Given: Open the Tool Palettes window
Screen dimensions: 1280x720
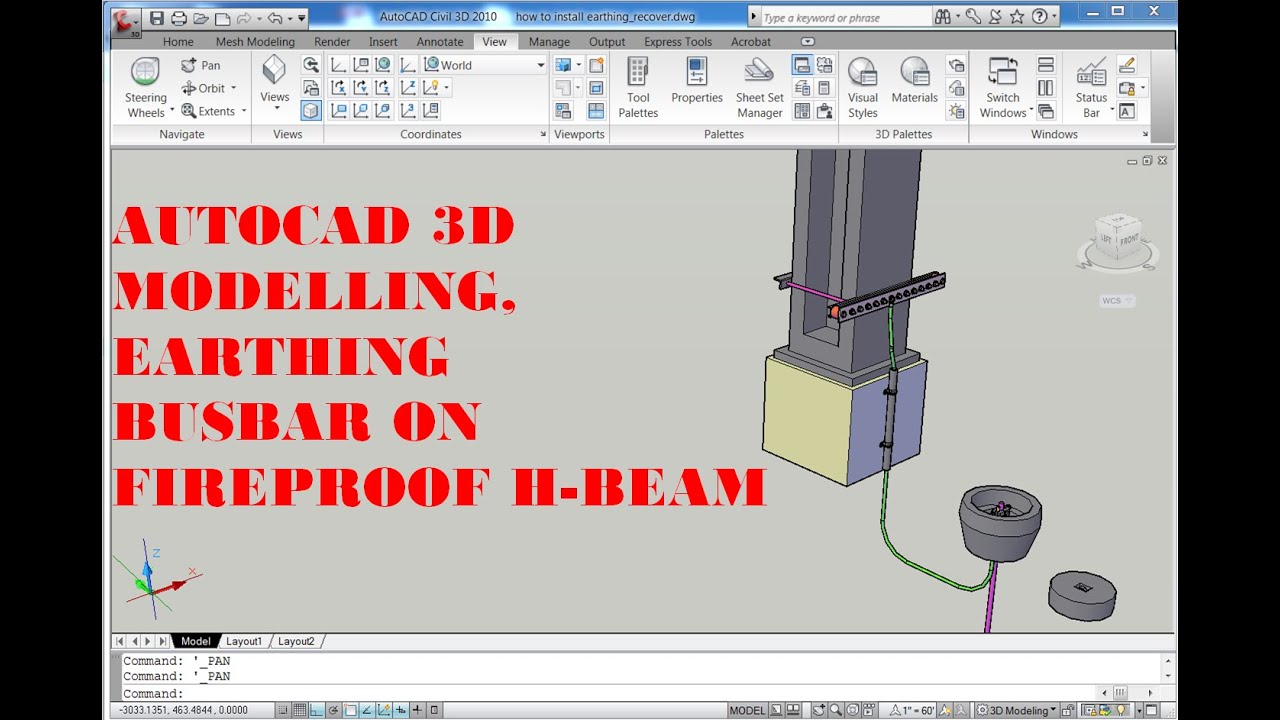Looking at the screenshot, I should tap(638, 88).
